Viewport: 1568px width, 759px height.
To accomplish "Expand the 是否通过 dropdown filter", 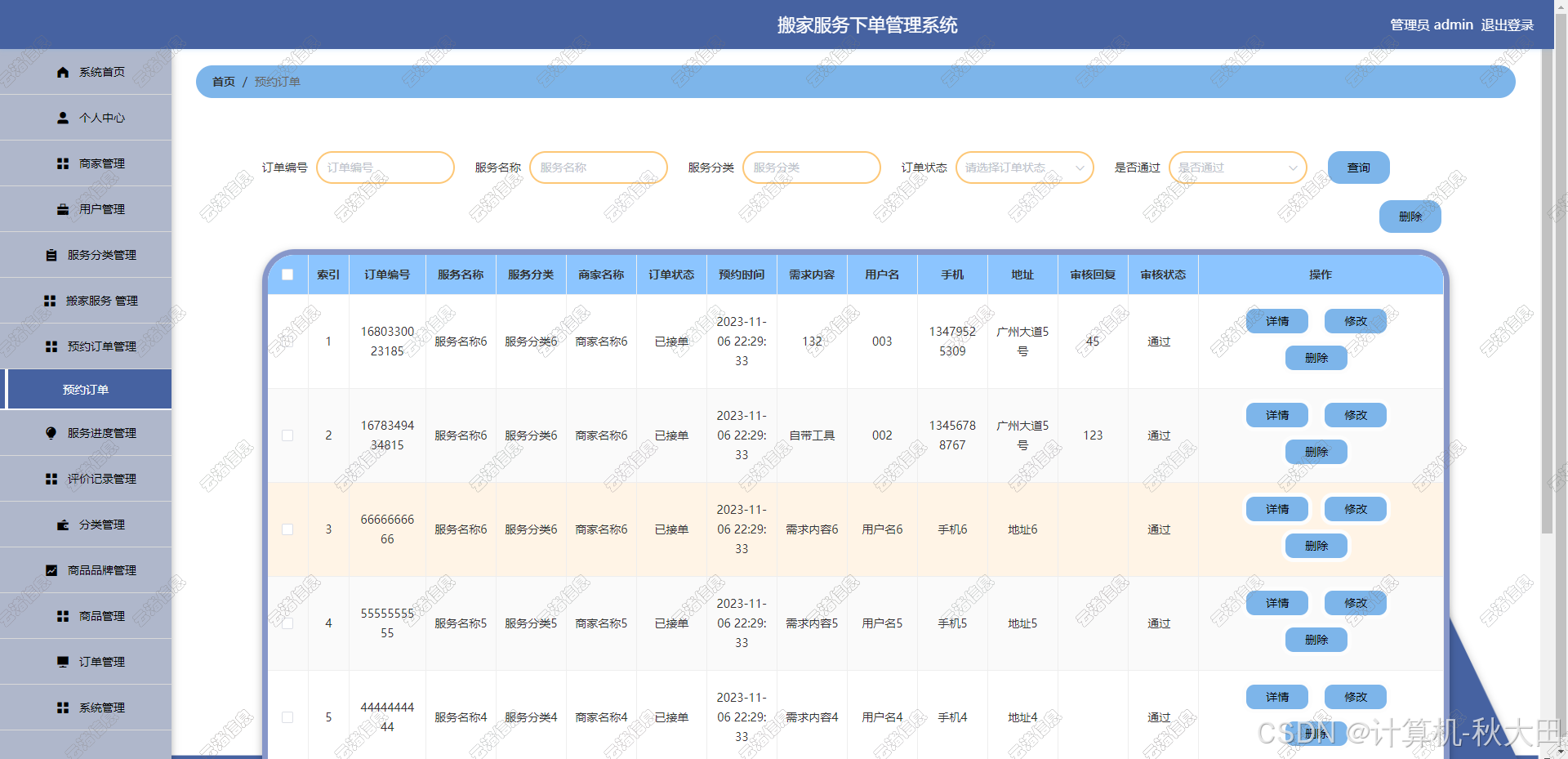I will tap(1237, 167).
